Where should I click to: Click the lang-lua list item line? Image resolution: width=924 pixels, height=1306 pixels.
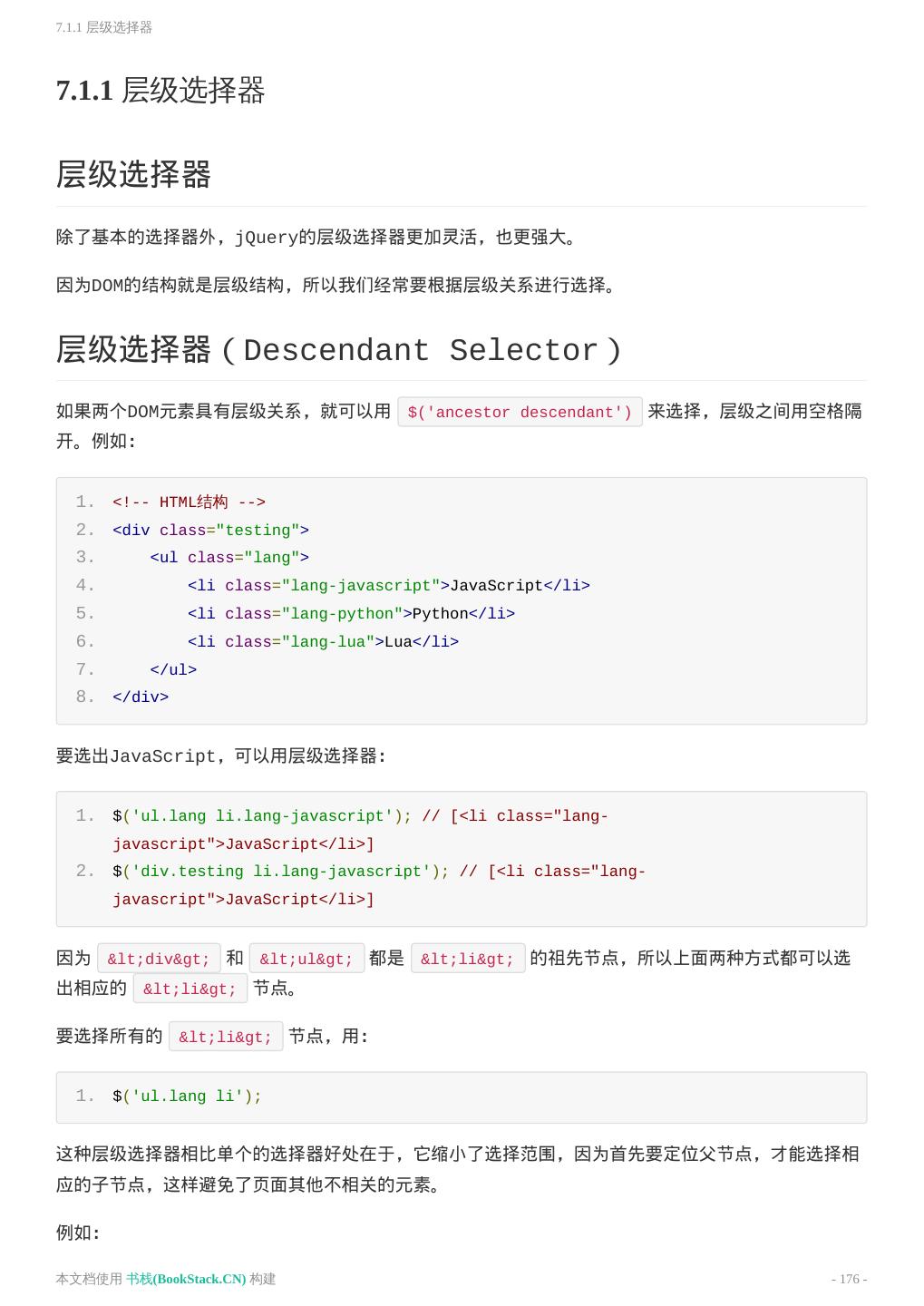(323, 642)
